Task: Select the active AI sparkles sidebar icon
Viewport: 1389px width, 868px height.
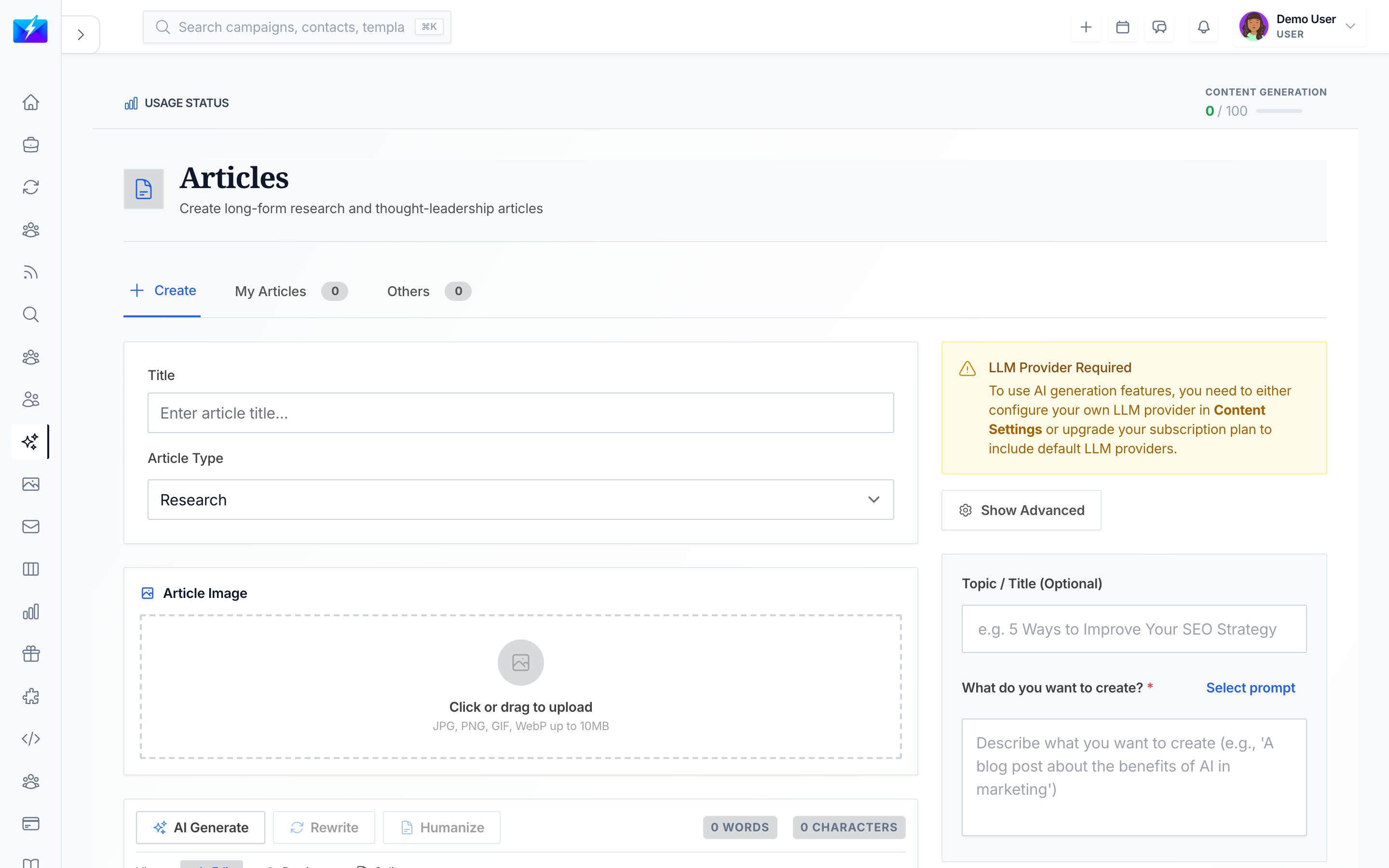Action: [30, 441]
